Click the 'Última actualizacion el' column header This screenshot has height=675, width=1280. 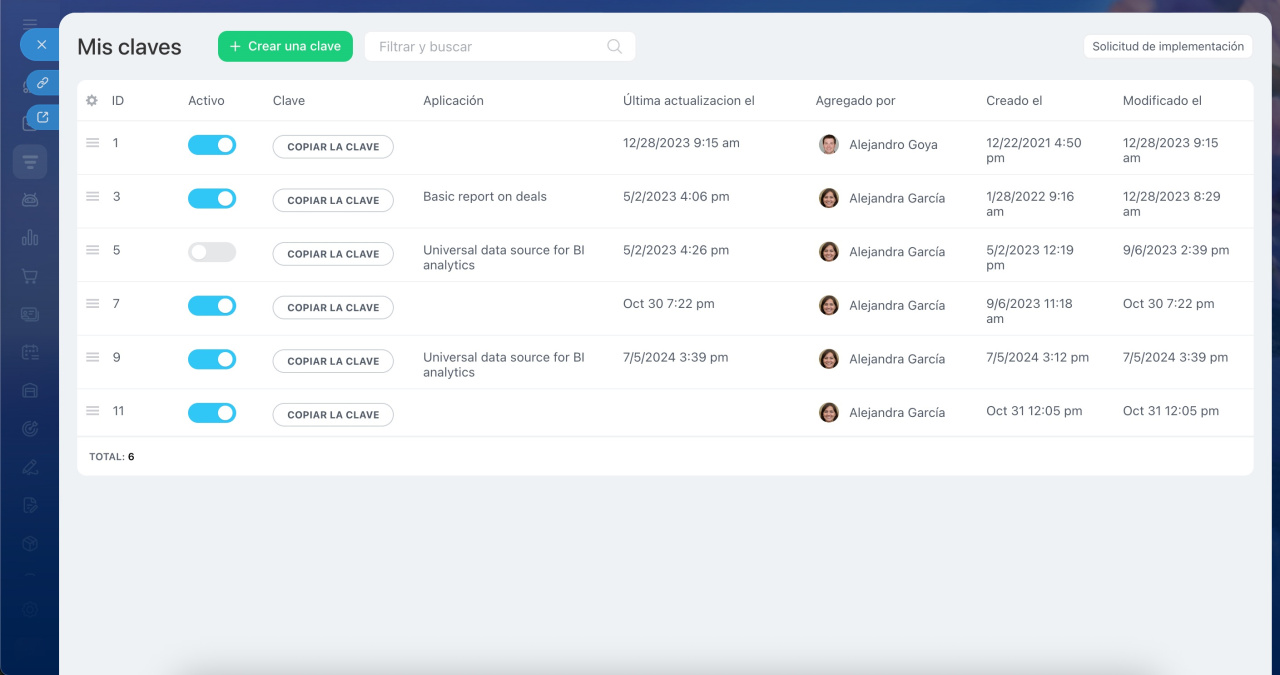[x=688, y=101]
